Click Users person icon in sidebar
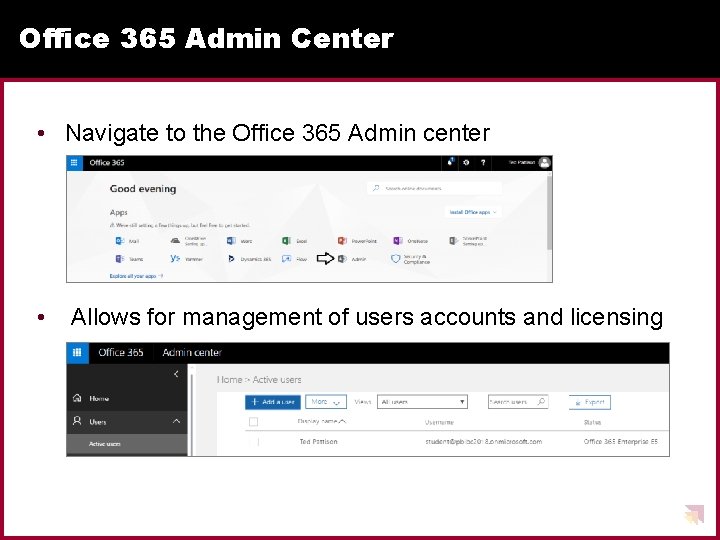Image resolution: width=720 pixels, height=540 pixels. tap(77, 421)
